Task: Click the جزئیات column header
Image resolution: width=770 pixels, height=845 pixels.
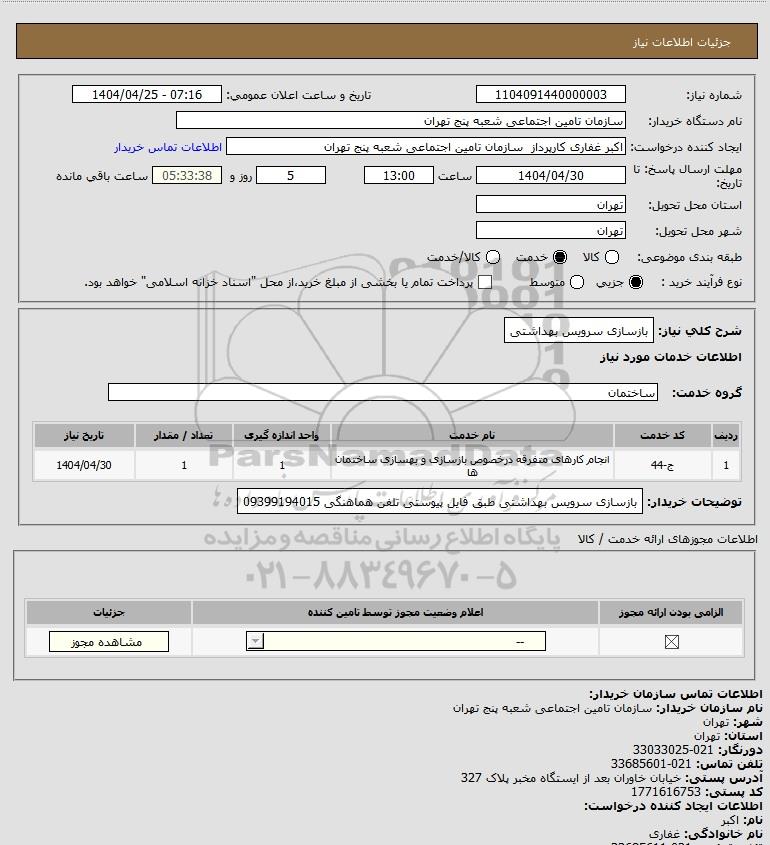Action: tap(109, 612)
